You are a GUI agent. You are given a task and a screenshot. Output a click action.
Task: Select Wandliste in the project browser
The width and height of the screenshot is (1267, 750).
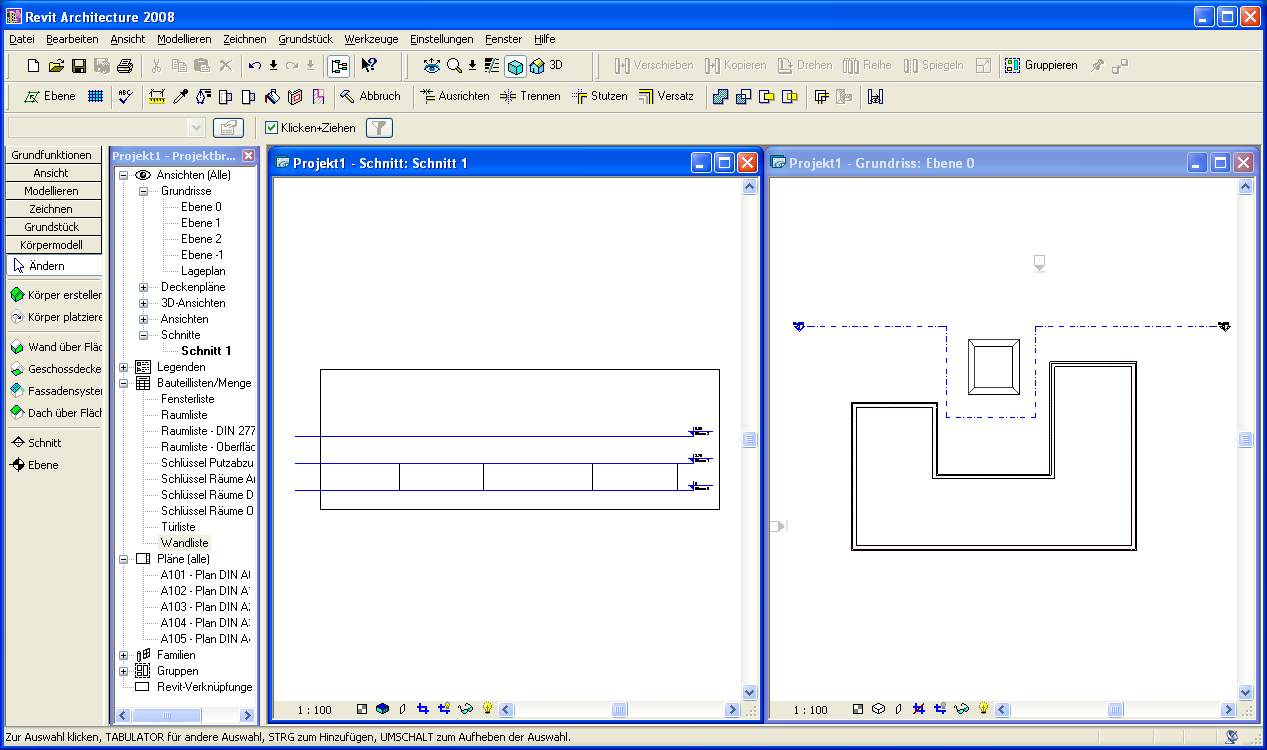(185, 543)
